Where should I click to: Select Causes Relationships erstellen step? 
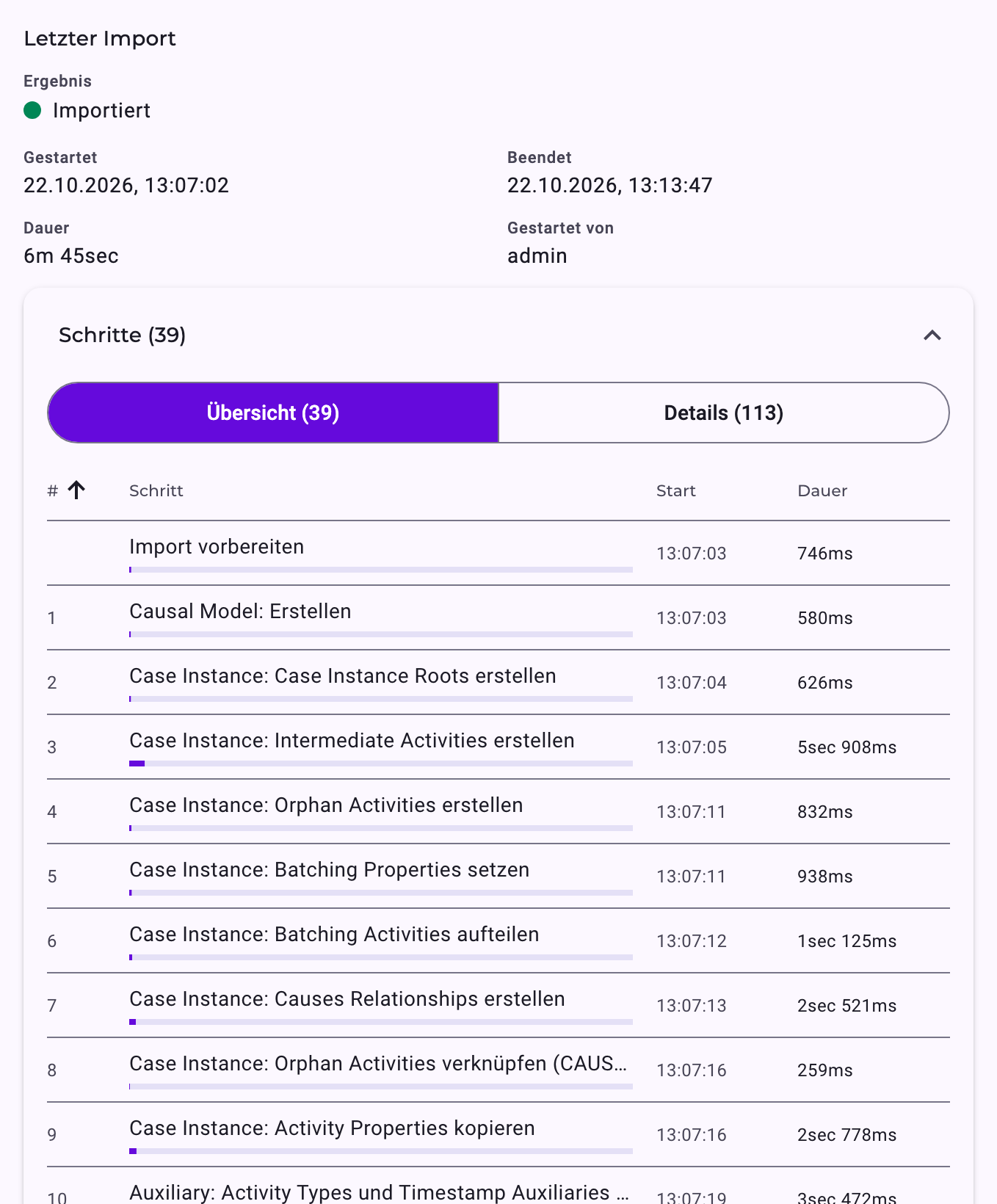[498, 1006]
